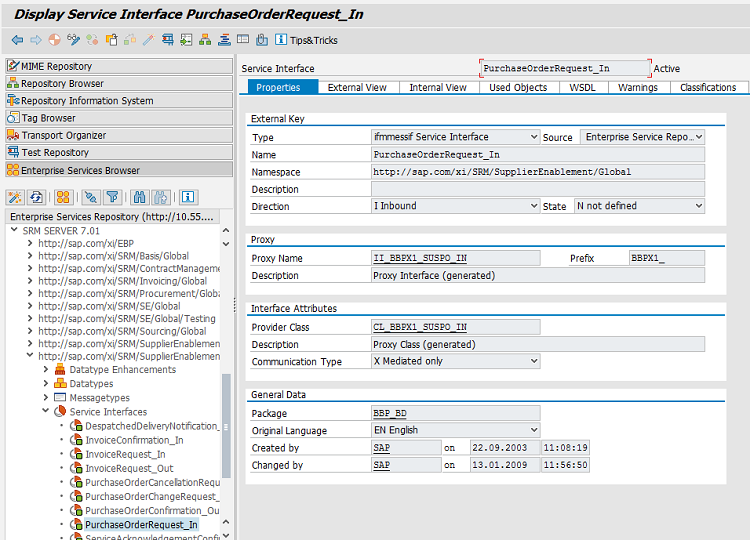
Task: Open the Tag Browser
Action: point(119,118)
